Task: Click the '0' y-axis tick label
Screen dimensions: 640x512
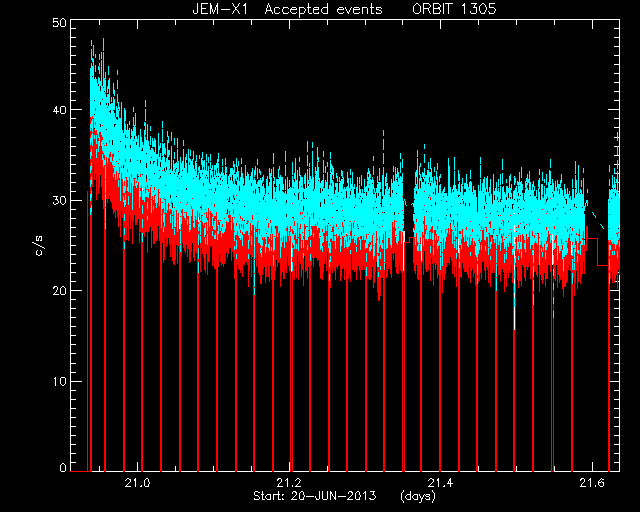Action: 63,468
